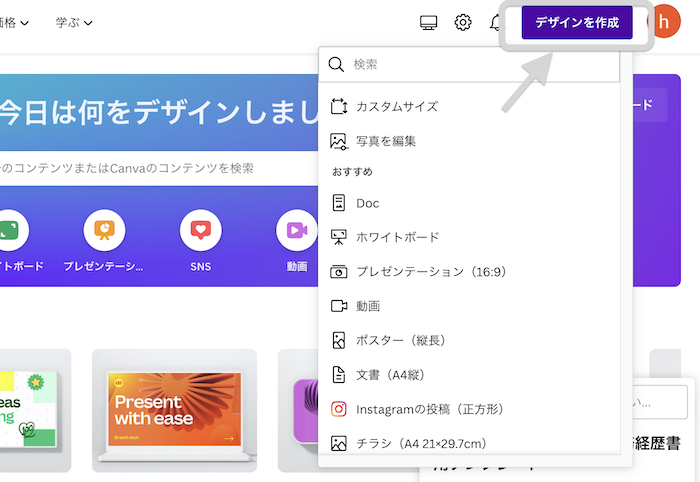This screenshot has height=482, width=700.
Task: Click the magnifier icon in search box
Action: click(337, 65)
